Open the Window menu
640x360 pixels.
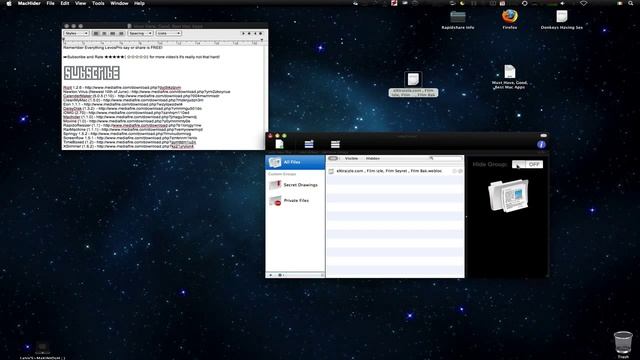[119, 3]
